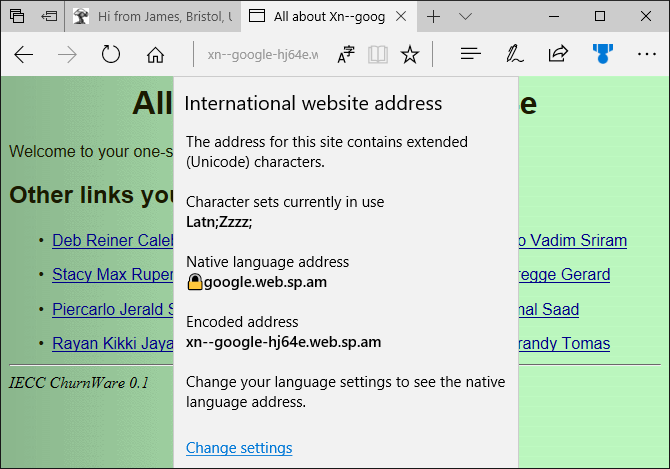Image resolution: width=670 pixels, height=469 pixels.
Task: Click the native address google.web.sp.am
Action: (x=257, y=282)
